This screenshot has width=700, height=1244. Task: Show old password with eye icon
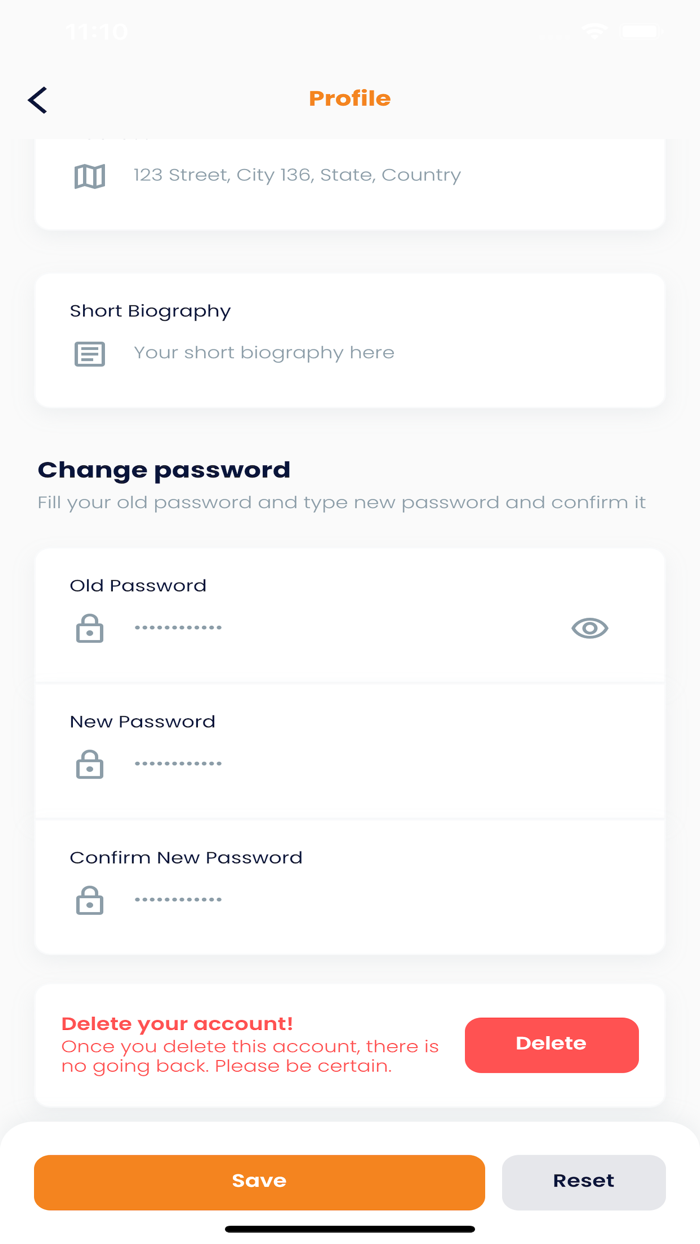590,628
